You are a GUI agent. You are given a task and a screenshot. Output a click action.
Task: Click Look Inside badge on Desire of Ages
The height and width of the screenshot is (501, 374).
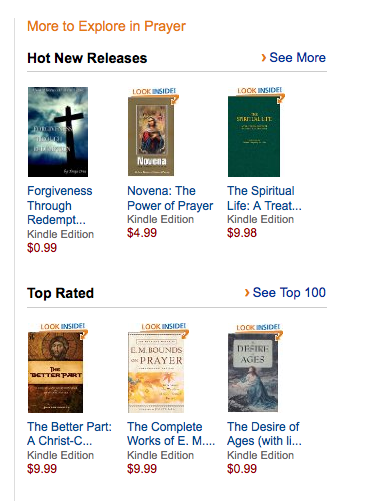pos(258,327)
